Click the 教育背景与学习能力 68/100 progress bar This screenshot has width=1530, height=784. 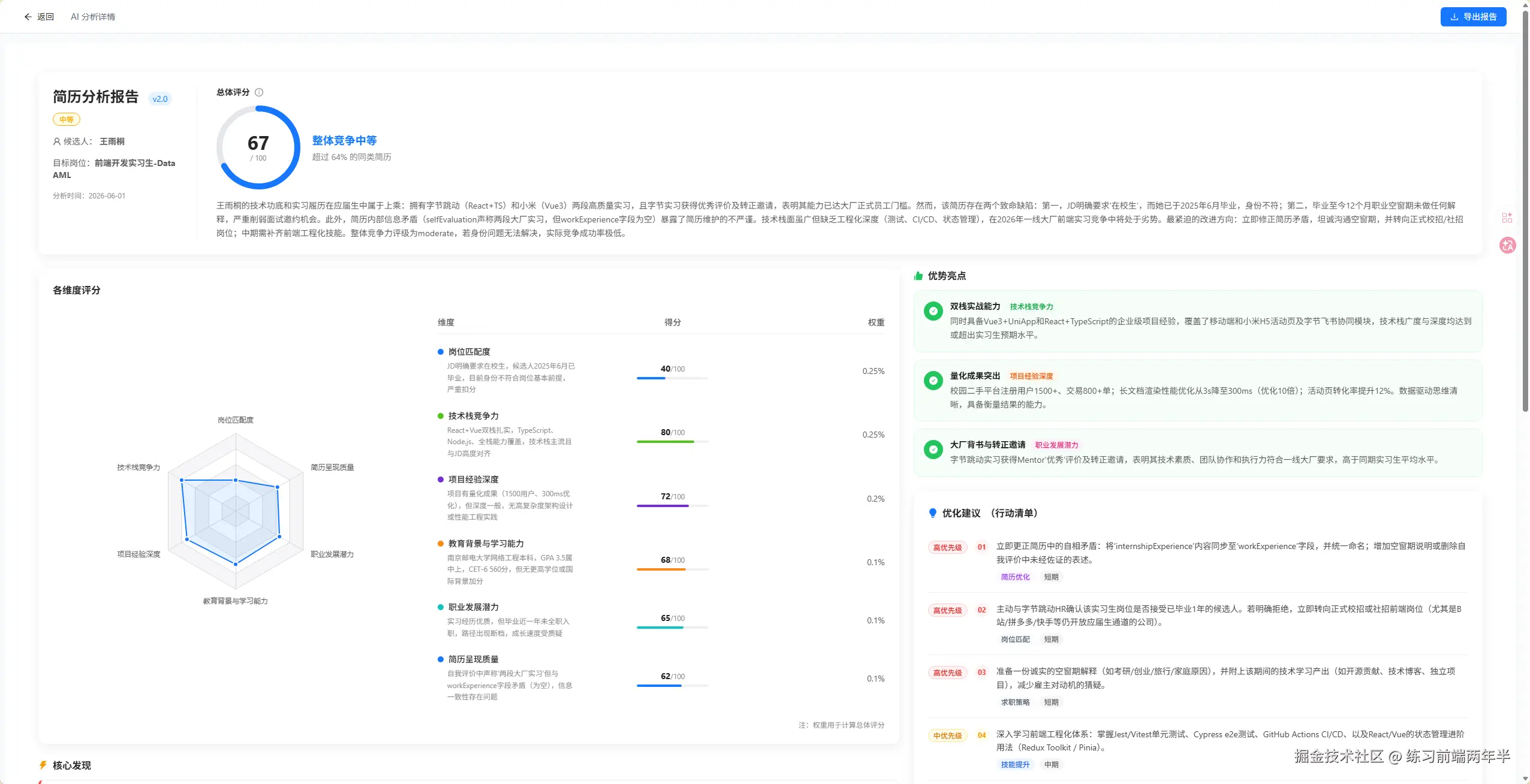coord(672,569)
